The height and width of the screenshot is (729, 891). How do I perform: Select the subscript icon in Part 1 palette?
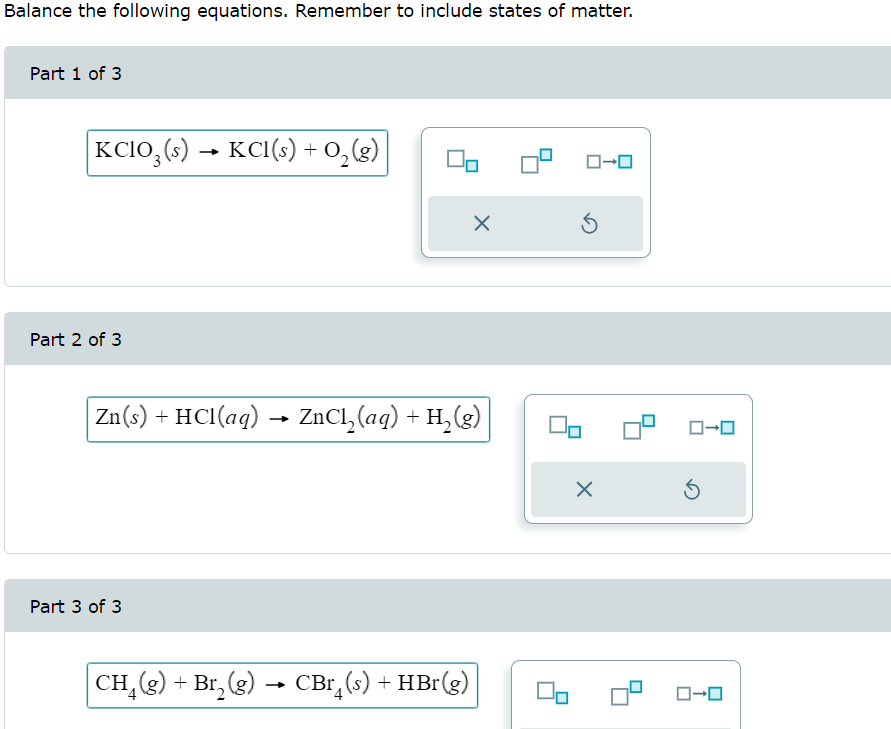point(464,160)
